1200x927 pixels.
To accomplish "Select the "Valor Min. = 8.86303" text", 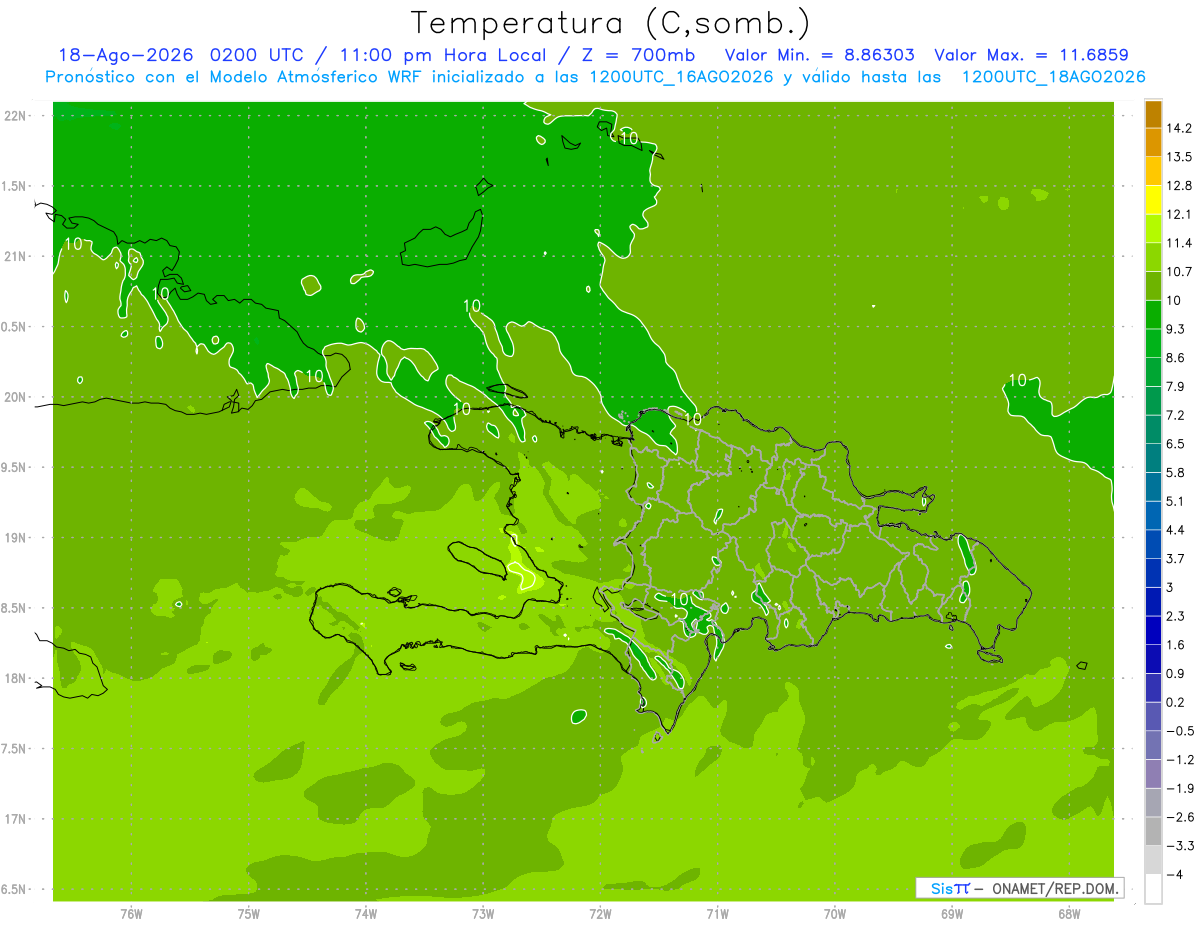I will pyautogui.click(x=819, y=55).
